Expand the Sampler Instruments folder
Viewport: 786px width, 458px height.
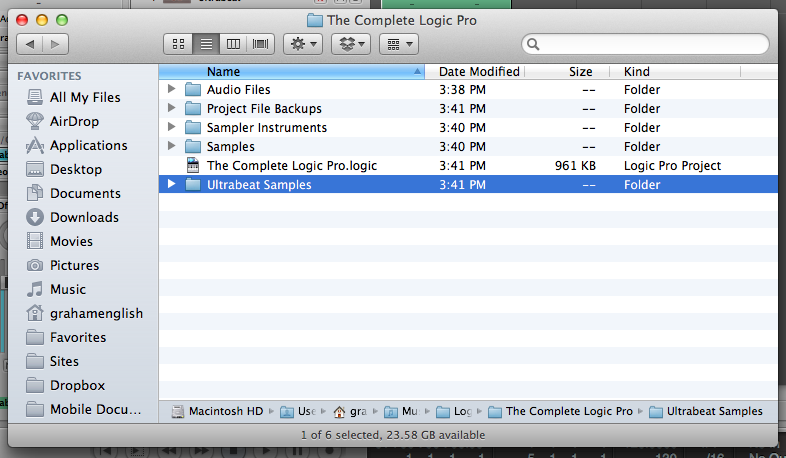(x=172, y=128)
